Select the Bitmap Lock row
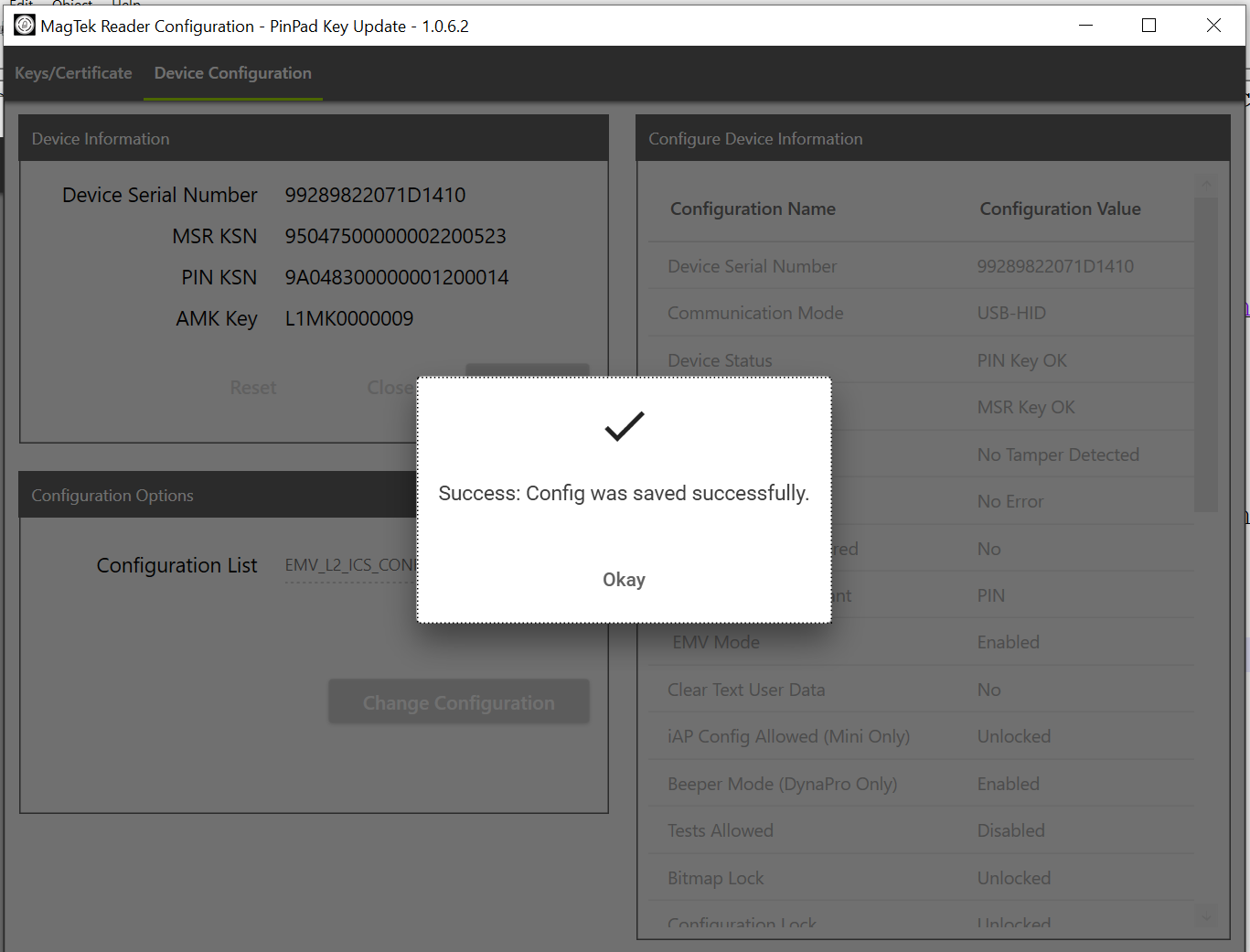Image resolution: width=1250 pixels, height=952 pixels. 920,878
